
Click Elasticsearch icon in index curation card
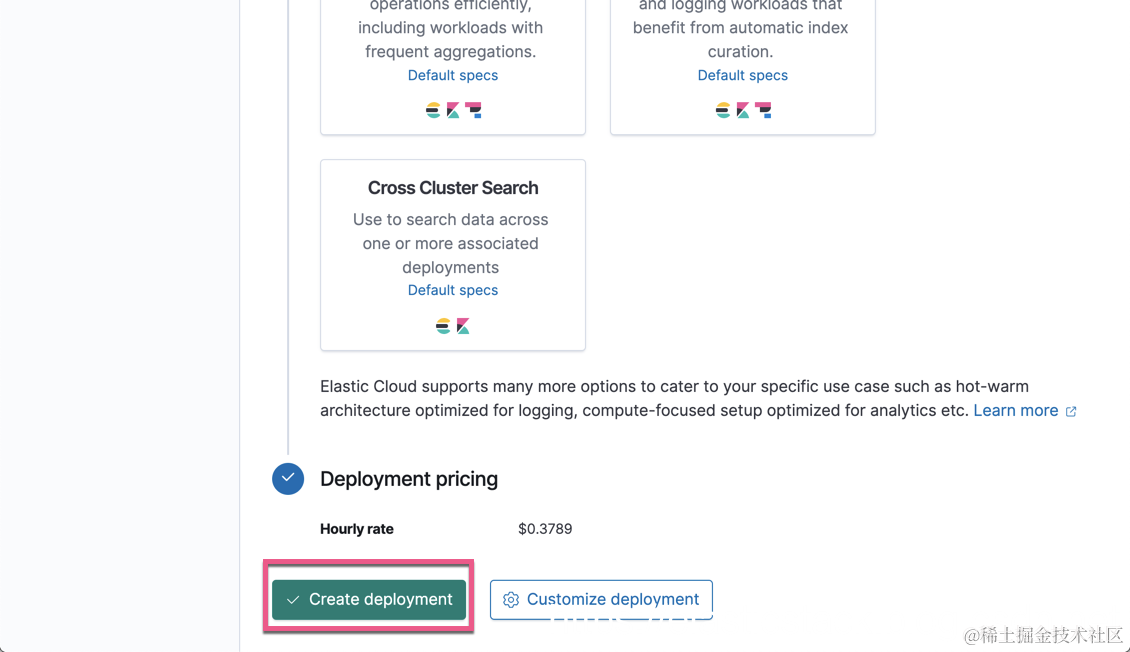[723, 110]
